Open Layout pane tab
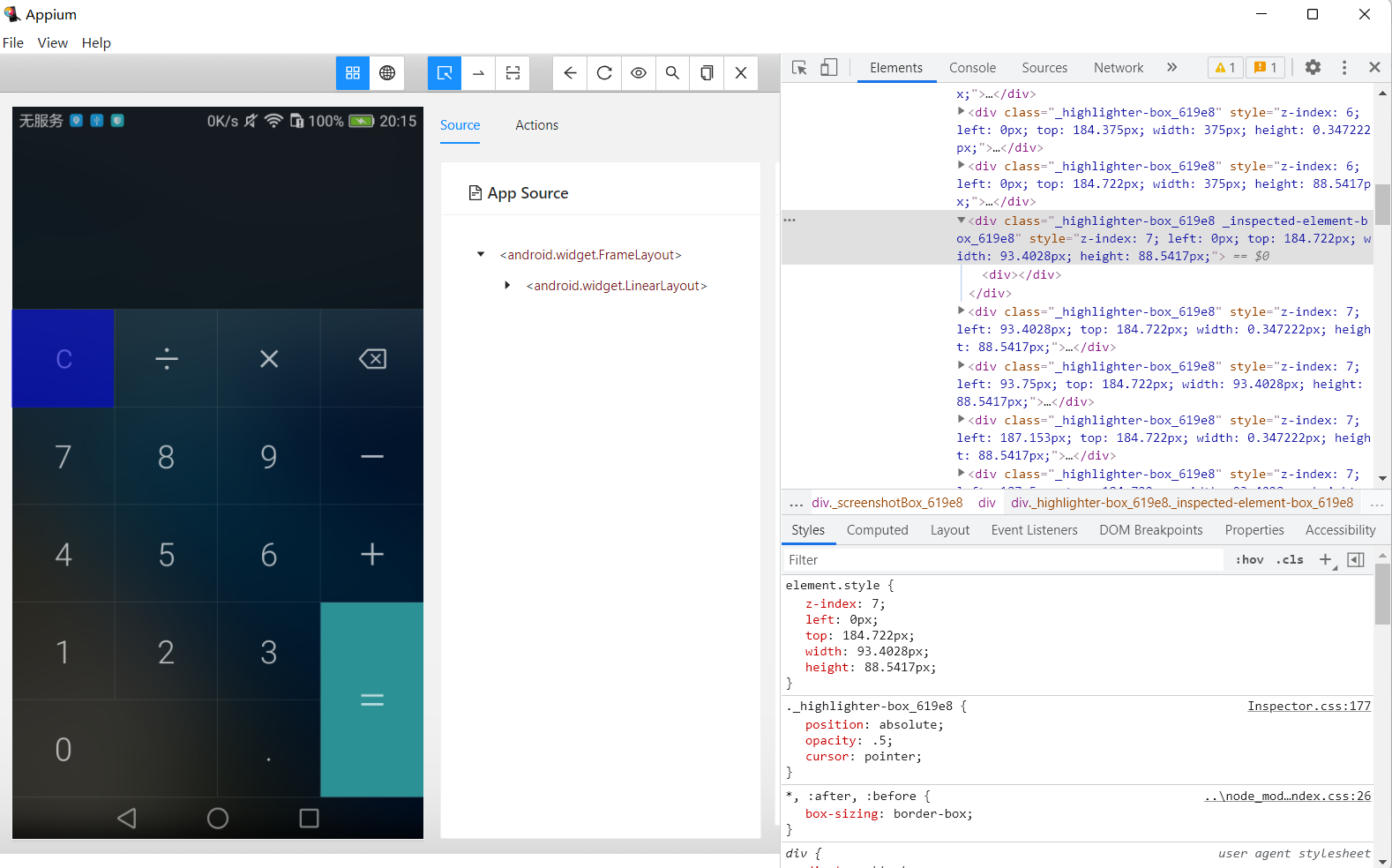This screenshot has width=1392, height=868. tap(950, 530)
